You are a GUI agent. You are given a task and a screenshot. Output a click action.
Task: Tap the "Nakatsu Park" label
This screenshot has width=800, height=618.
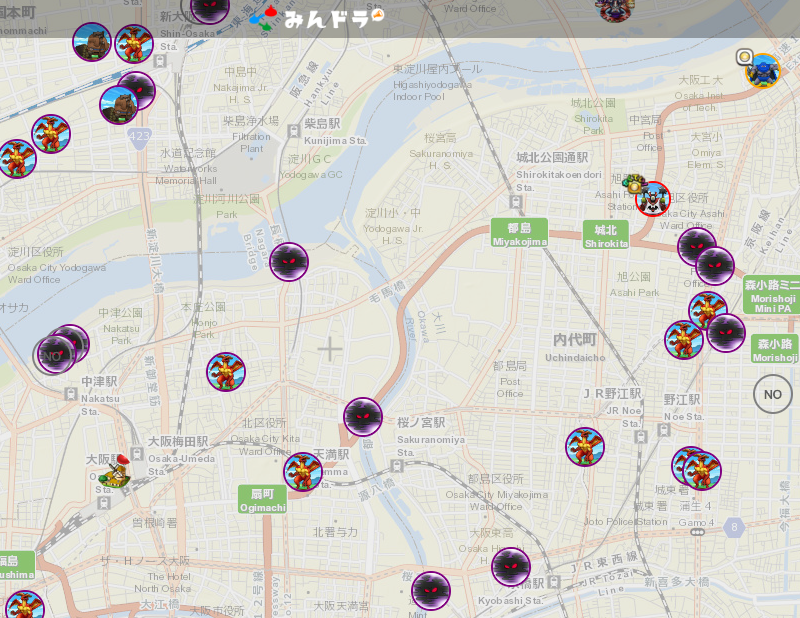point(121,334)
